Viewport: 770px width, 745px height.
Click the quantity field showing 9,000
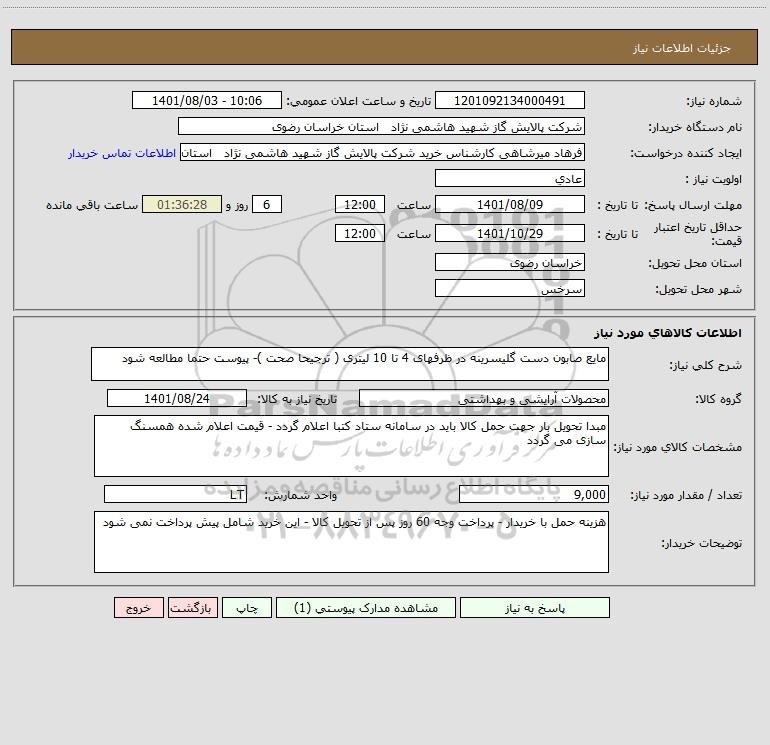click(x=534, y=494)
